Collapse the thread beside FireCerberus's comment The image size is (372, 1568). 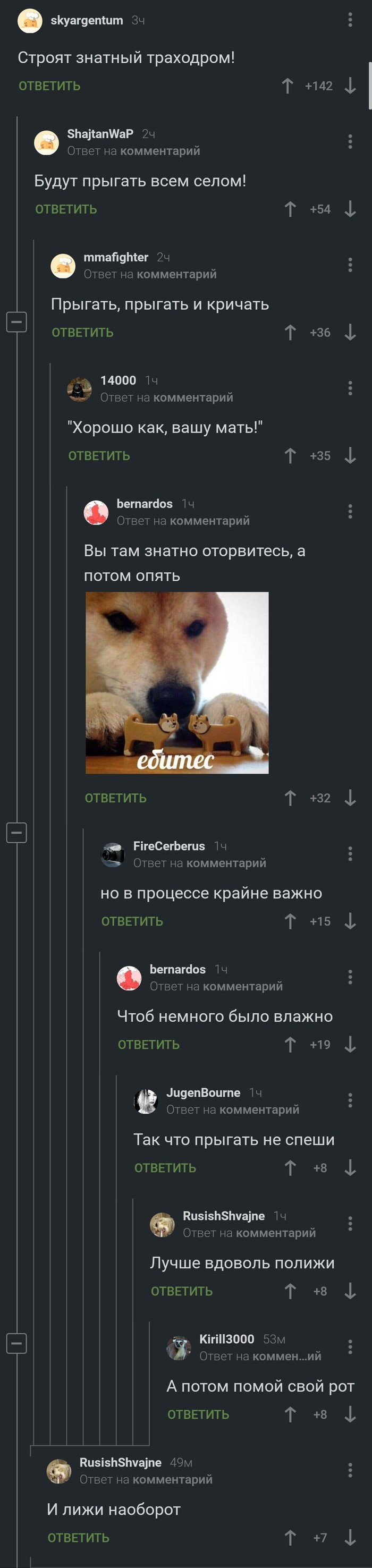click(16, 832)
